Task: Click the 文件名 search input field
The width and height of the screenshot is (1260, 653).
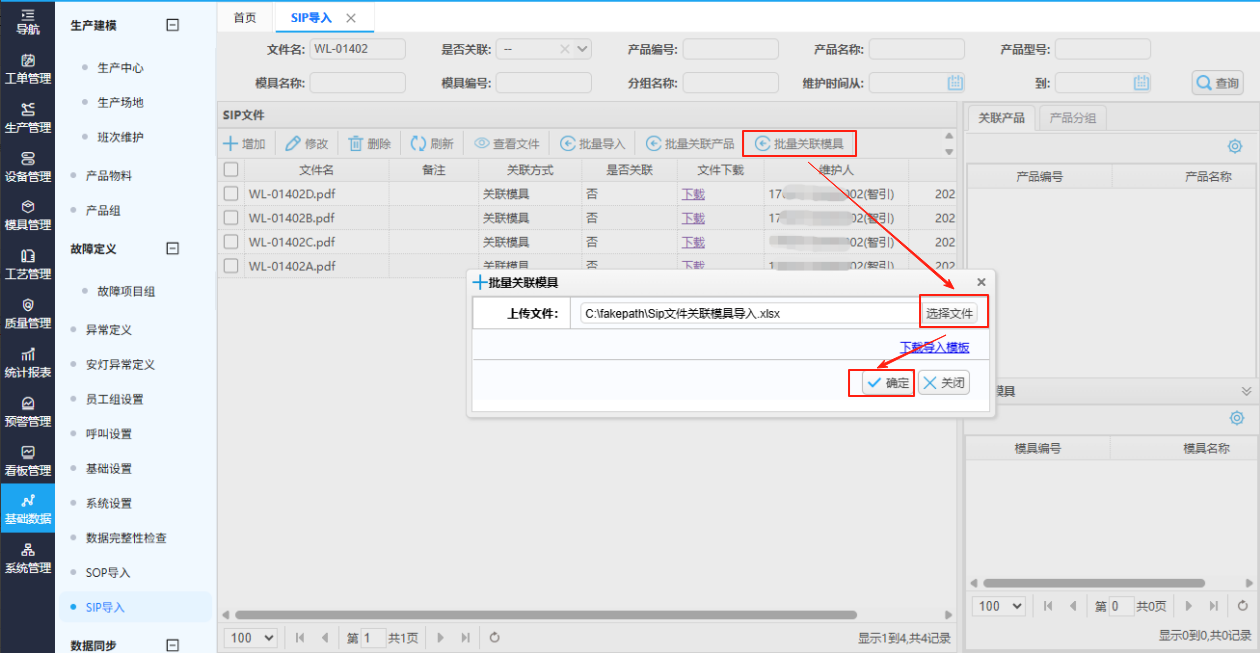Action: (357, 49)
